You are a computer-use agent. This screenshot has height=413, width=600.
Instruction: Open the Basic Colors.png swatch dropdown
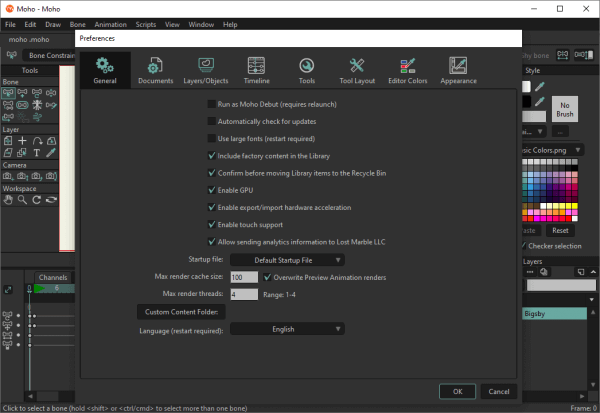553,150
